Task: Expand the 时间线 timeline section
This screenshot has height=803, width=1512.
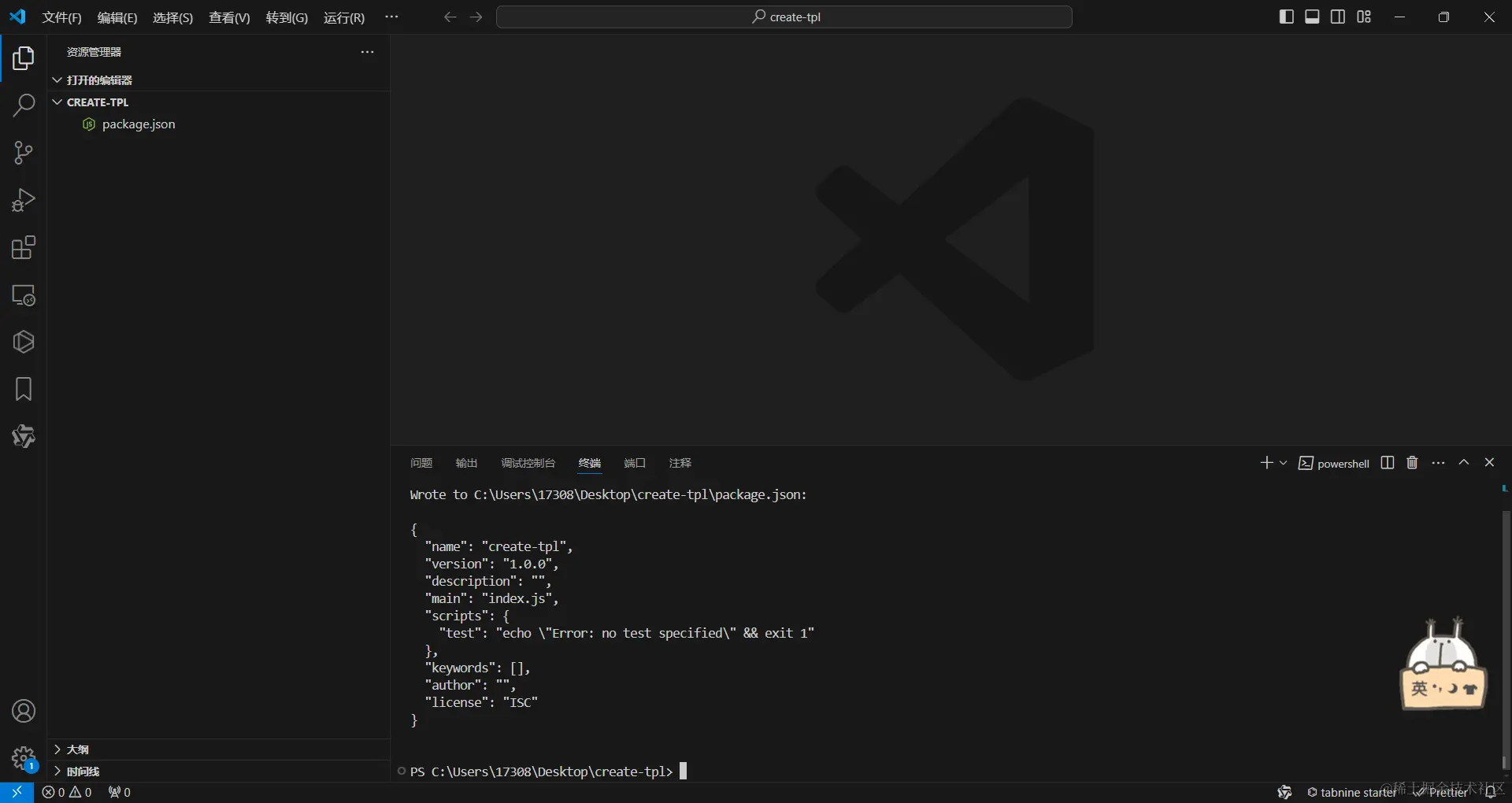Action: [219, 772]
